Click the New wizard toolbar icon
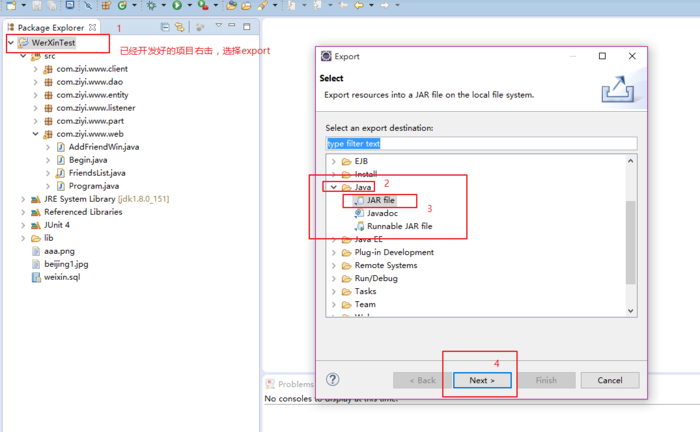The width and height of the screenshot is (700, 432). coord(11,5)
